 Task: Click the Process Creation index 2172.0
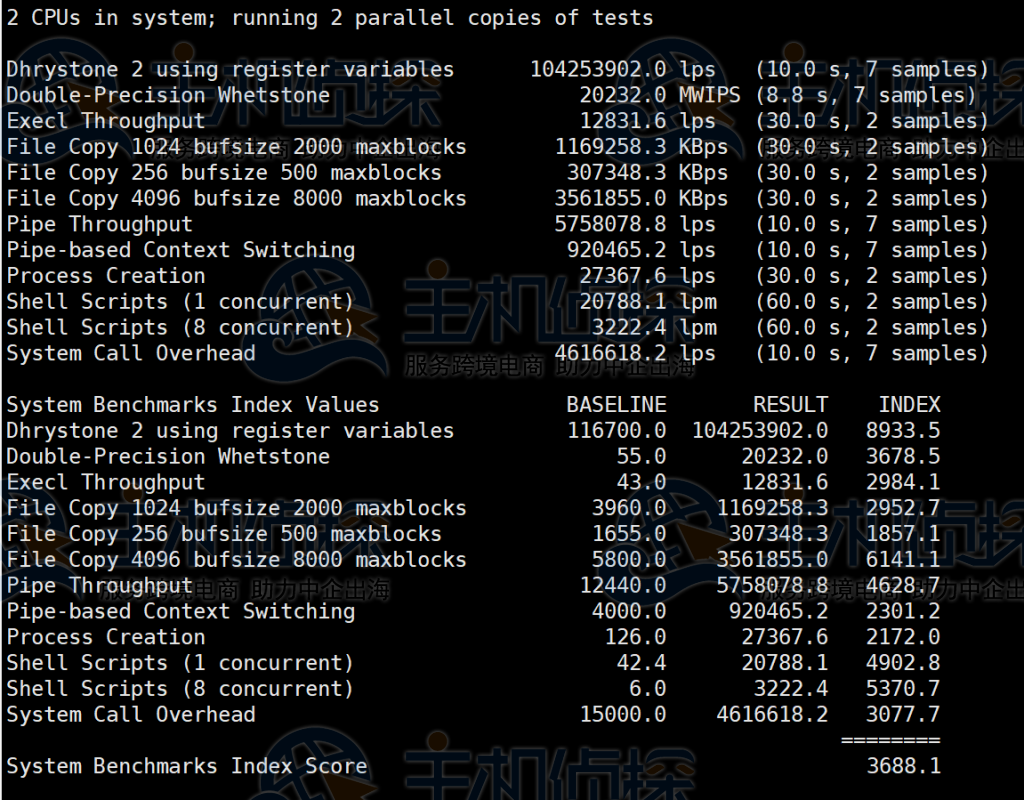coord(903,638)
